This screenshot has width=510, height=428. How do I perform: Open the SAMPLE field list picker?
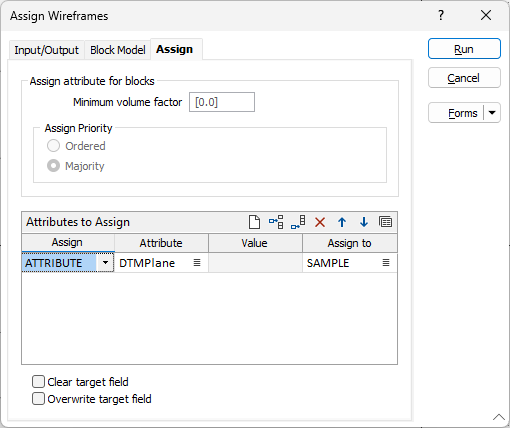click(386, 263)
